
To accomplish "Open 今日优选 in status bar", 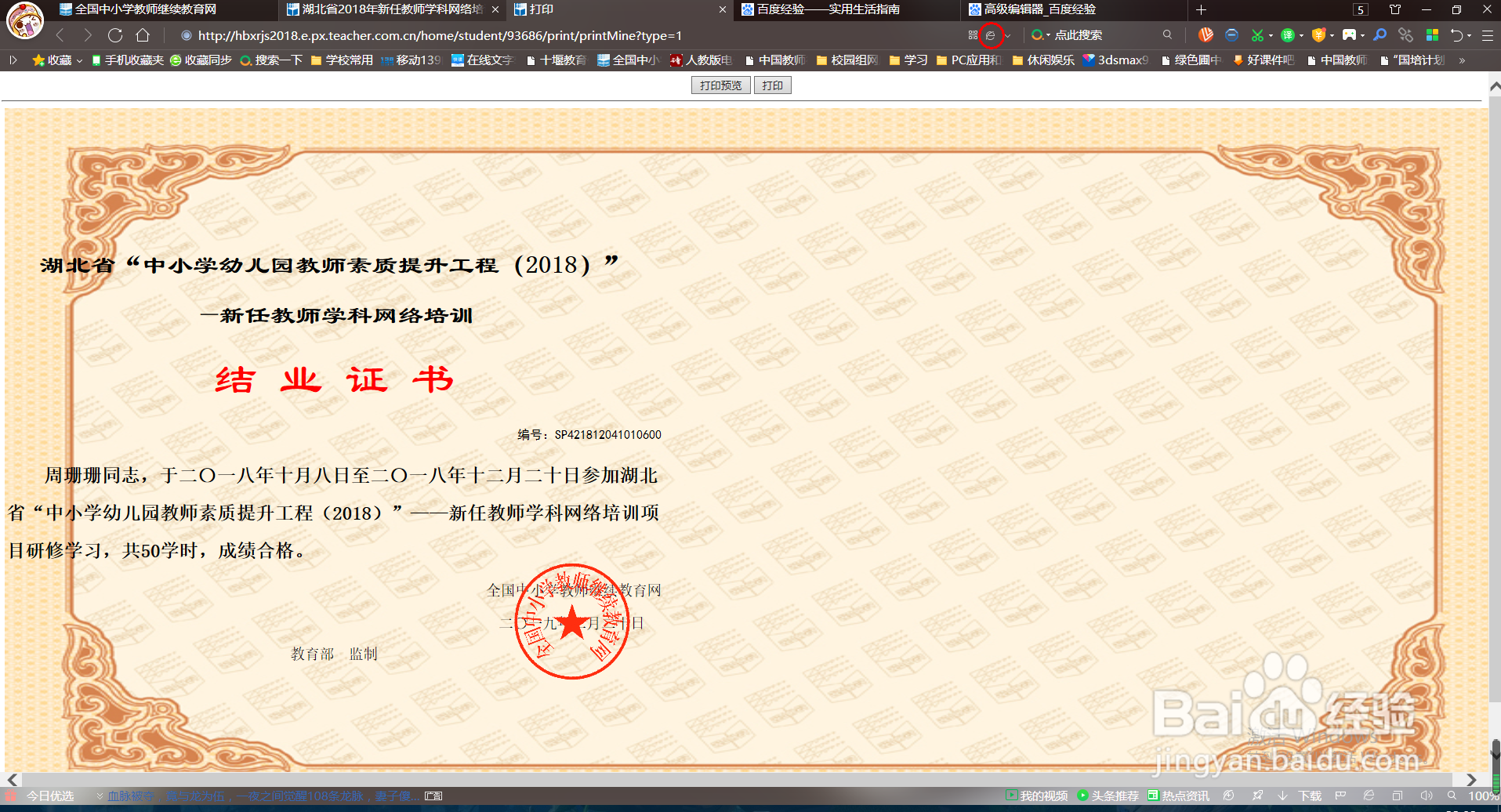I will coord(40,796).
